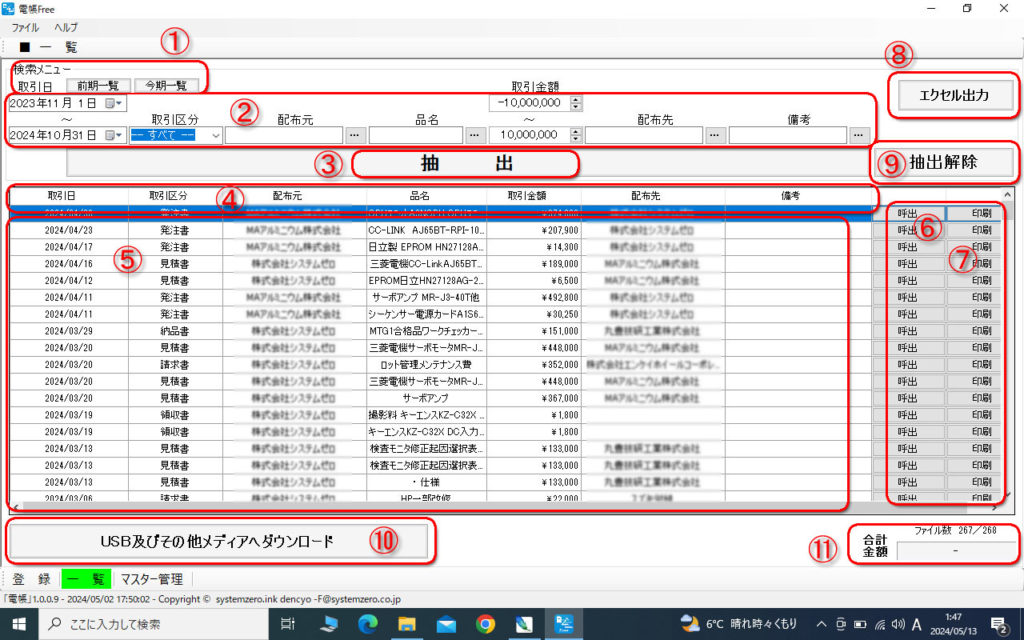The height and width of the screenshot is (640, 1024).
Task: Sort by the 取引金額 column header
Action: 526,196
